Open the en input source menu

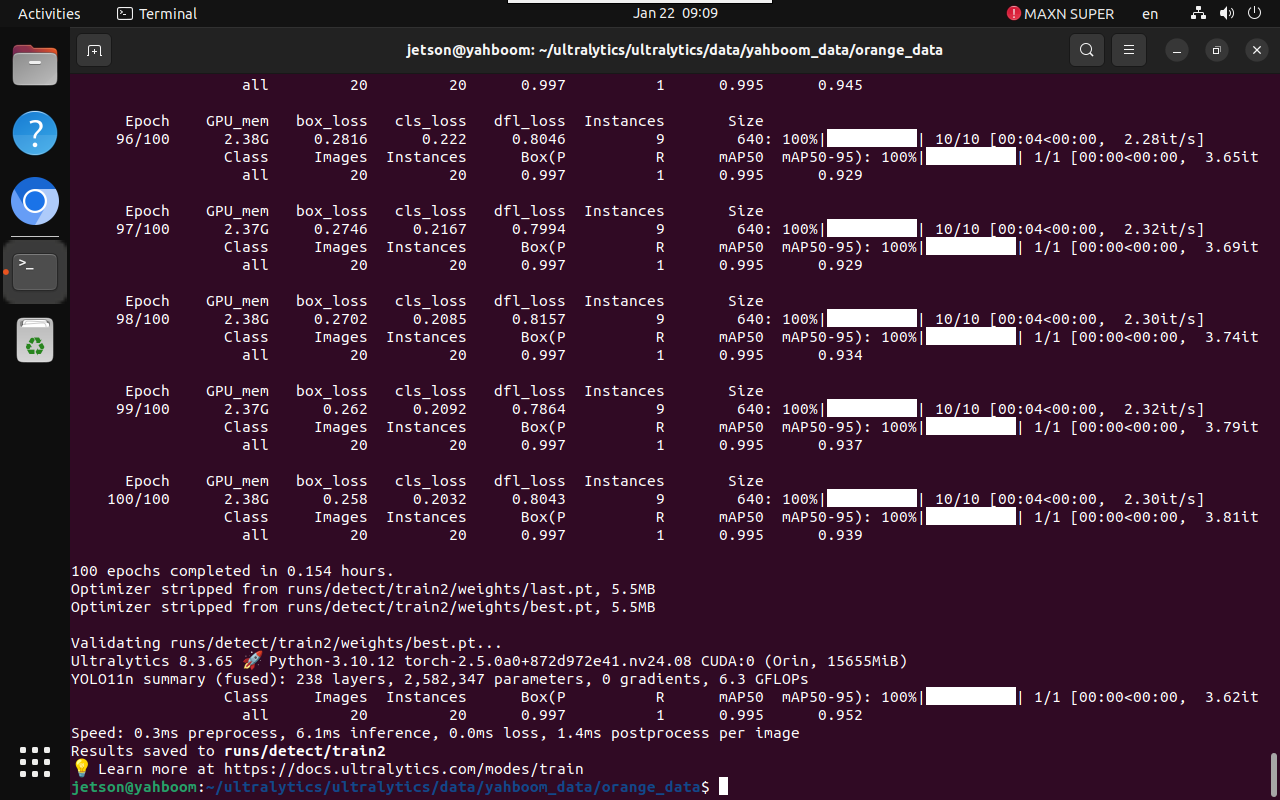(x=1150, y=14)
